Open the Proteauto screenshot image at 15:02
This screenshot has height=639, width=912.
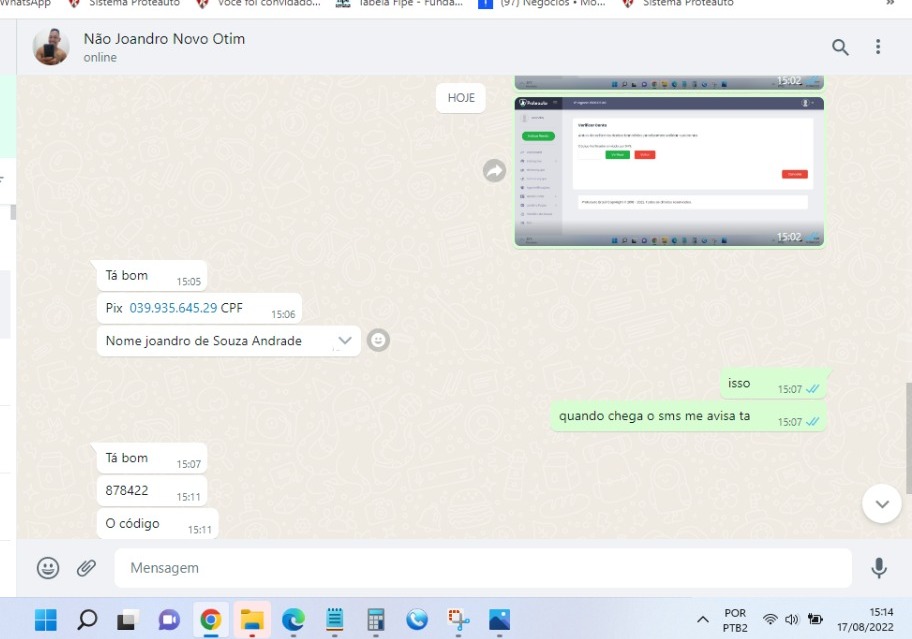tap(669, 171)
